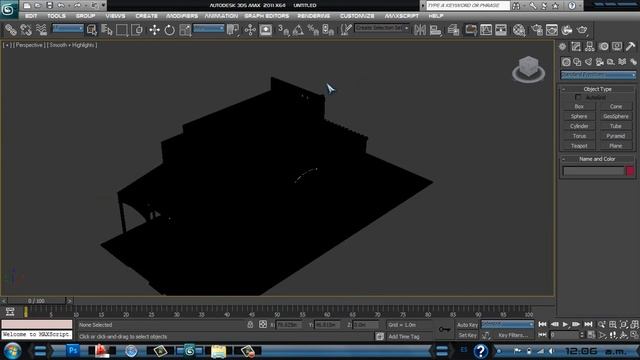
Task: Open the Tools menu
Action: (56, 16)
